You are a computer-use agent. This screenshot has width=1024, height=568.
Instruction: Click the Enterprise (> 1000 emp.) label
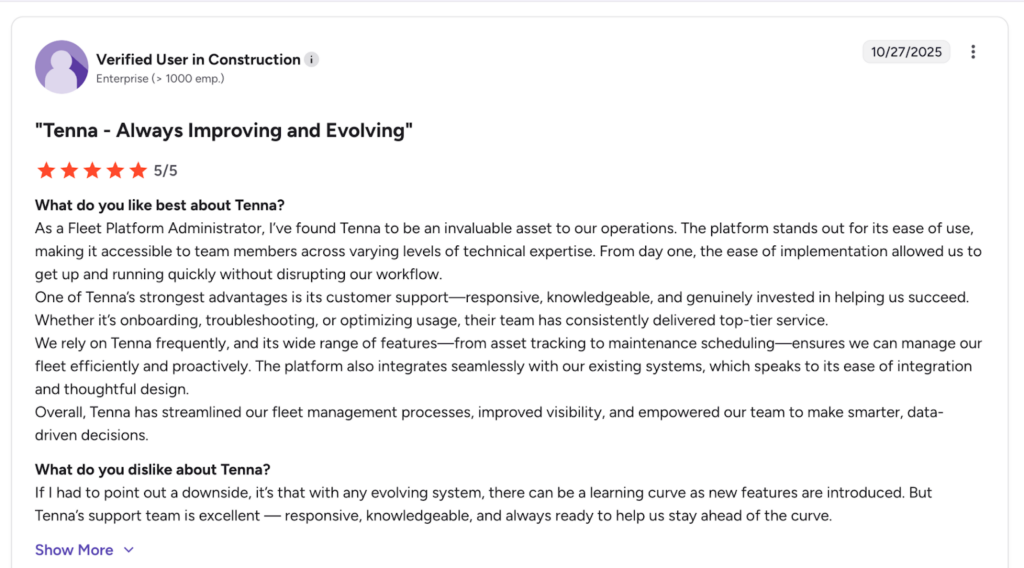(160, 78)
